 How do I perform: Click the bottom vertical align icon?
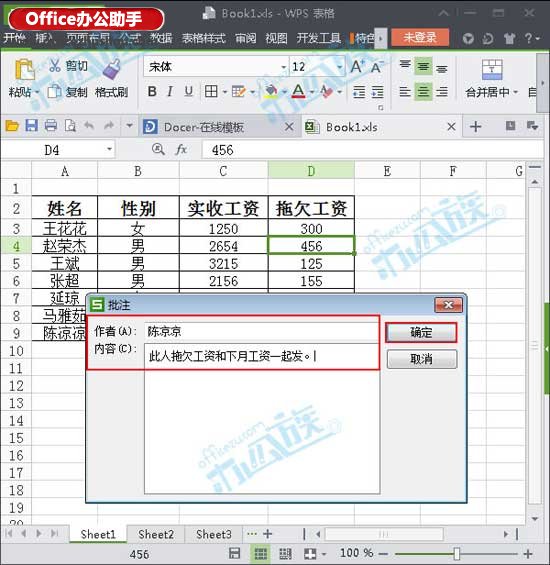click(442, 68)
